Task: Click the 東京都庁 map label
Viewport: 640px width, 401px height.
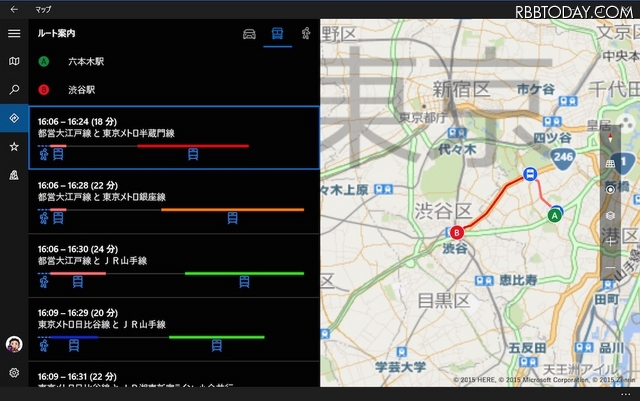Action: click(422, 118)
